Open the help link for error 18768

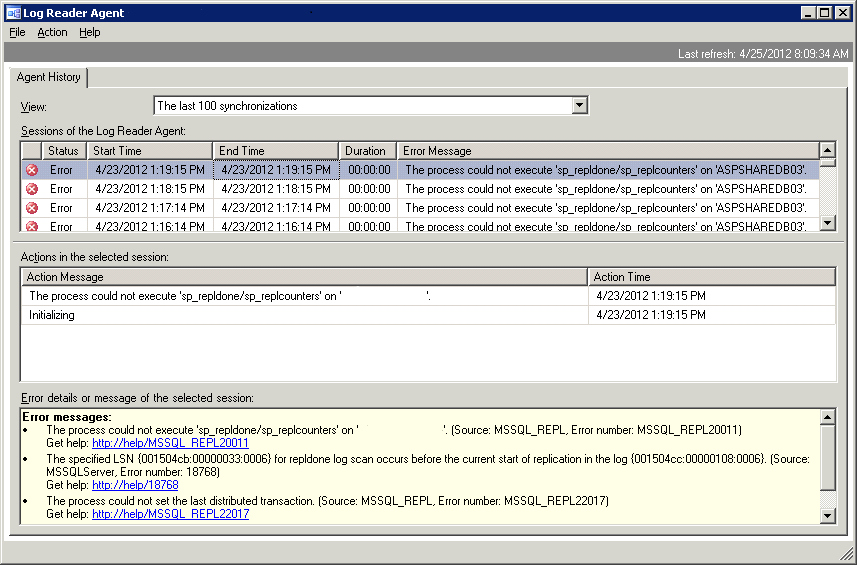point(135,485)
